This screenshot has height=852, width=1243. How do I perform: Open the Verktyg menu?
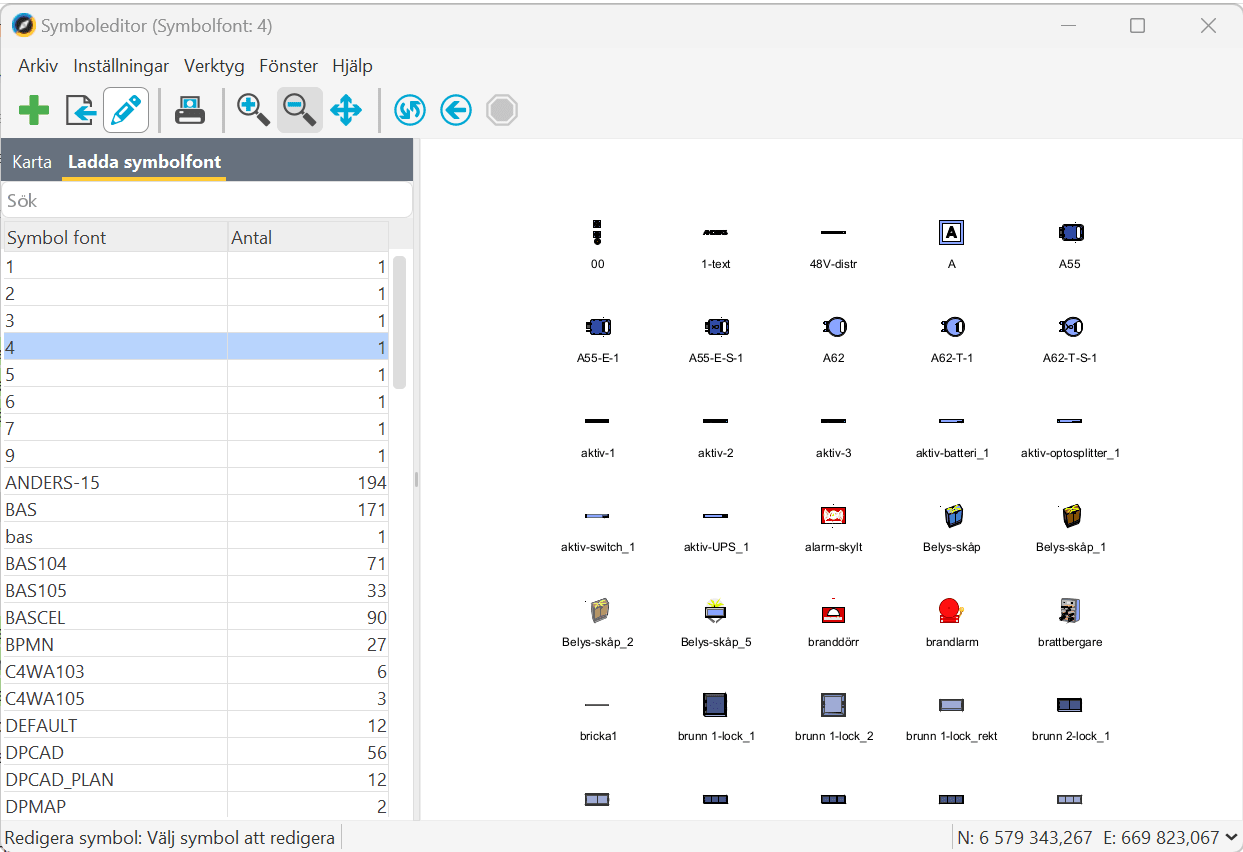click(x=214, y=66)
